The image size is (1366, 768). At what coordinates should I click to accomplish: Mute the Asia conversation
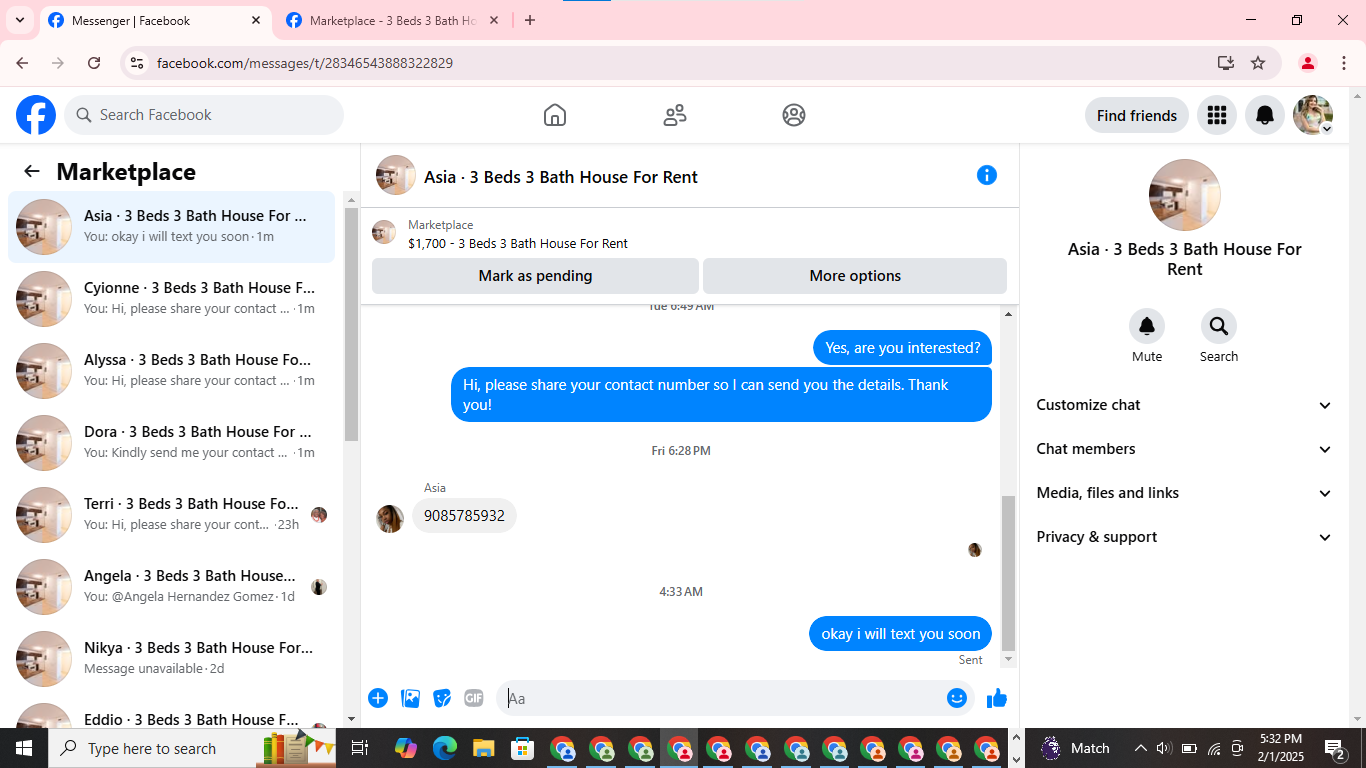(1147, 326)
